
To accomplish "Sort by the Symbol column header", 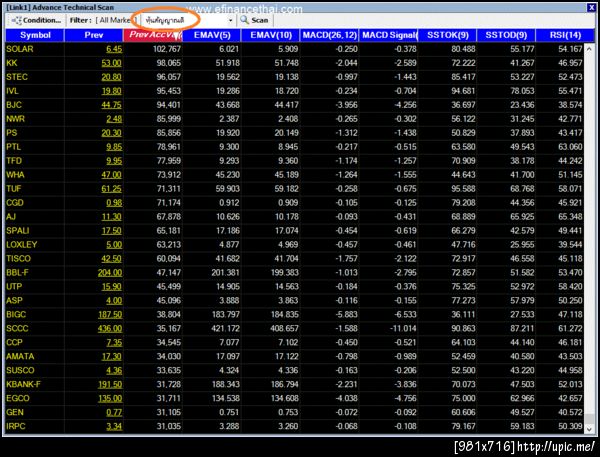I will pyautogui.click(x=35, y=35).
